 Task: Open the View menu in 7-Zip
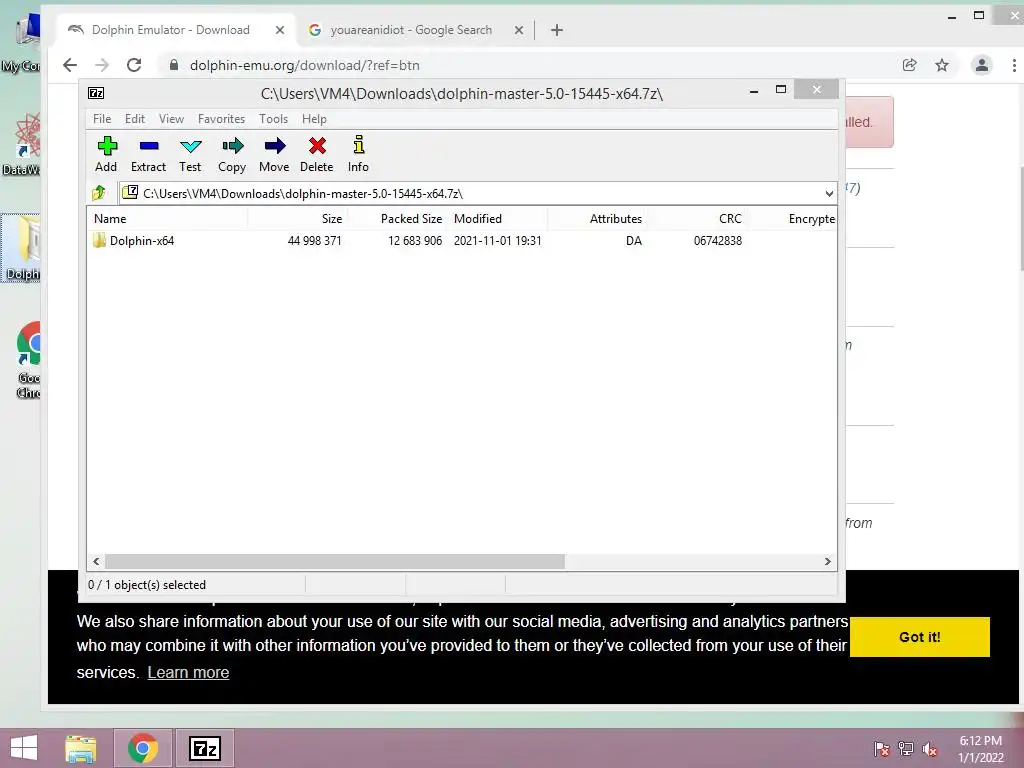click(x=171, y=119)
